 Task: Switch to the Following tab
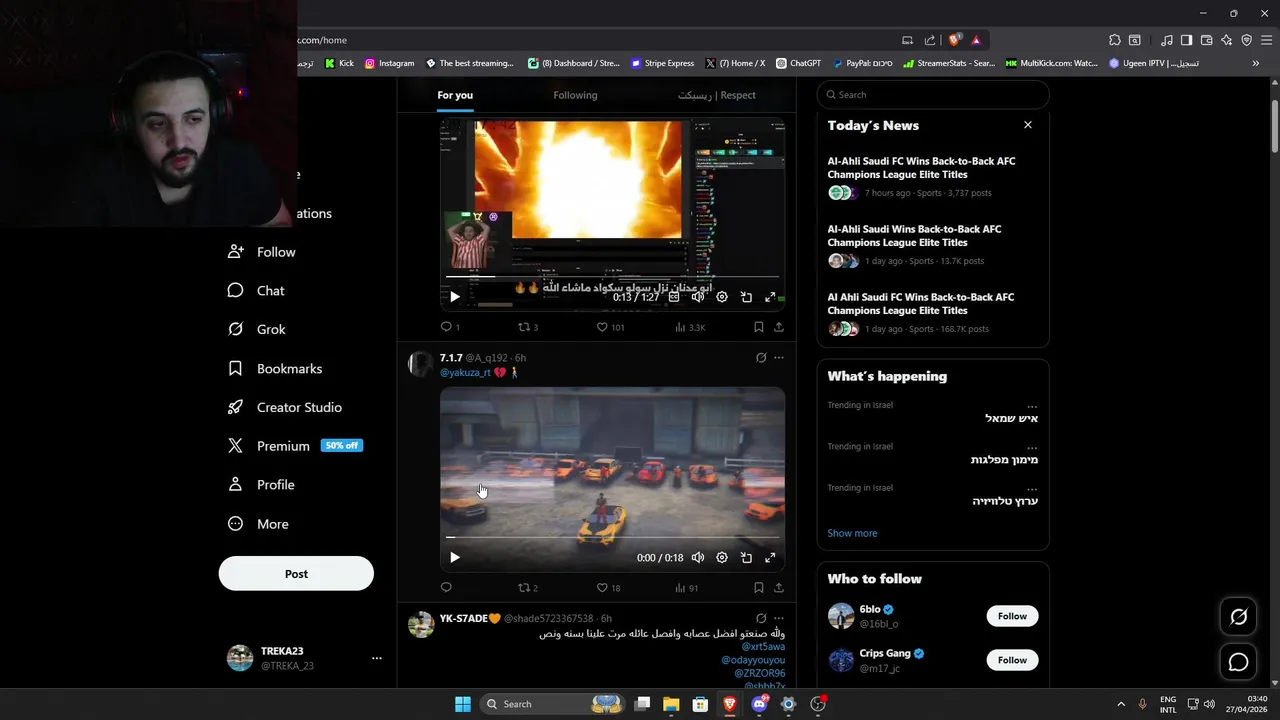[575, 95]
